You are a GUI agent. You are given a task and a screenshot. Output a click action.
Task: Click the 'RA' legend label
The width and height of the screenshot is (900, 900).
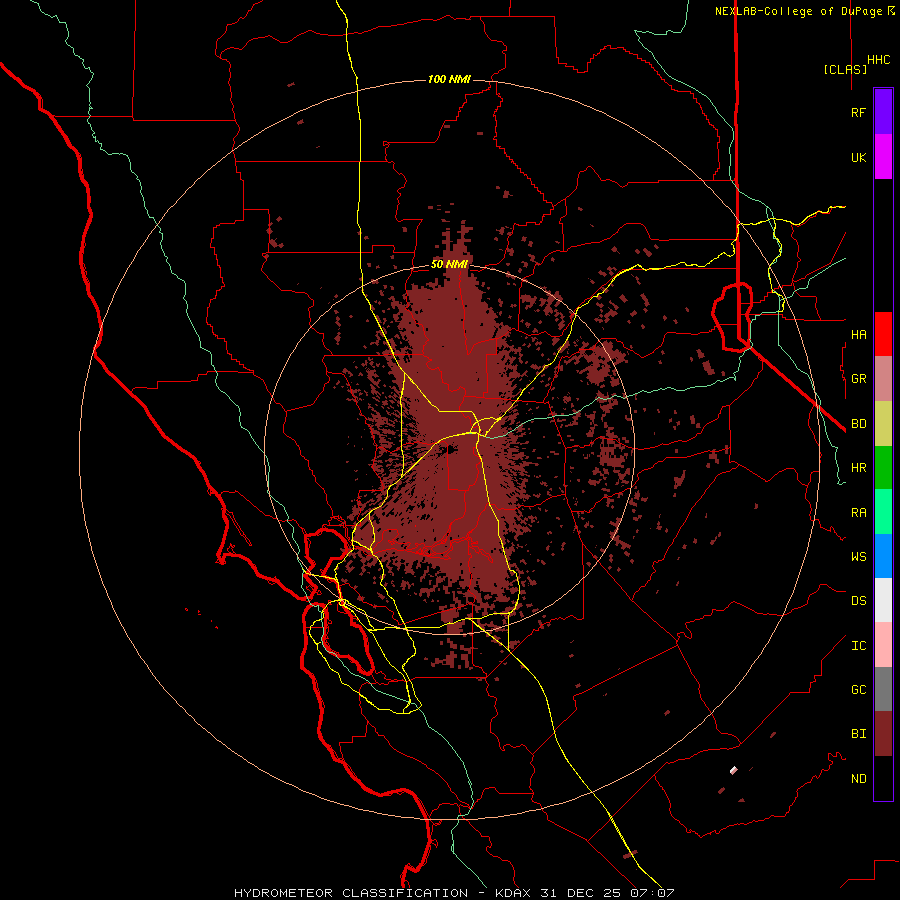pos(858,513)
